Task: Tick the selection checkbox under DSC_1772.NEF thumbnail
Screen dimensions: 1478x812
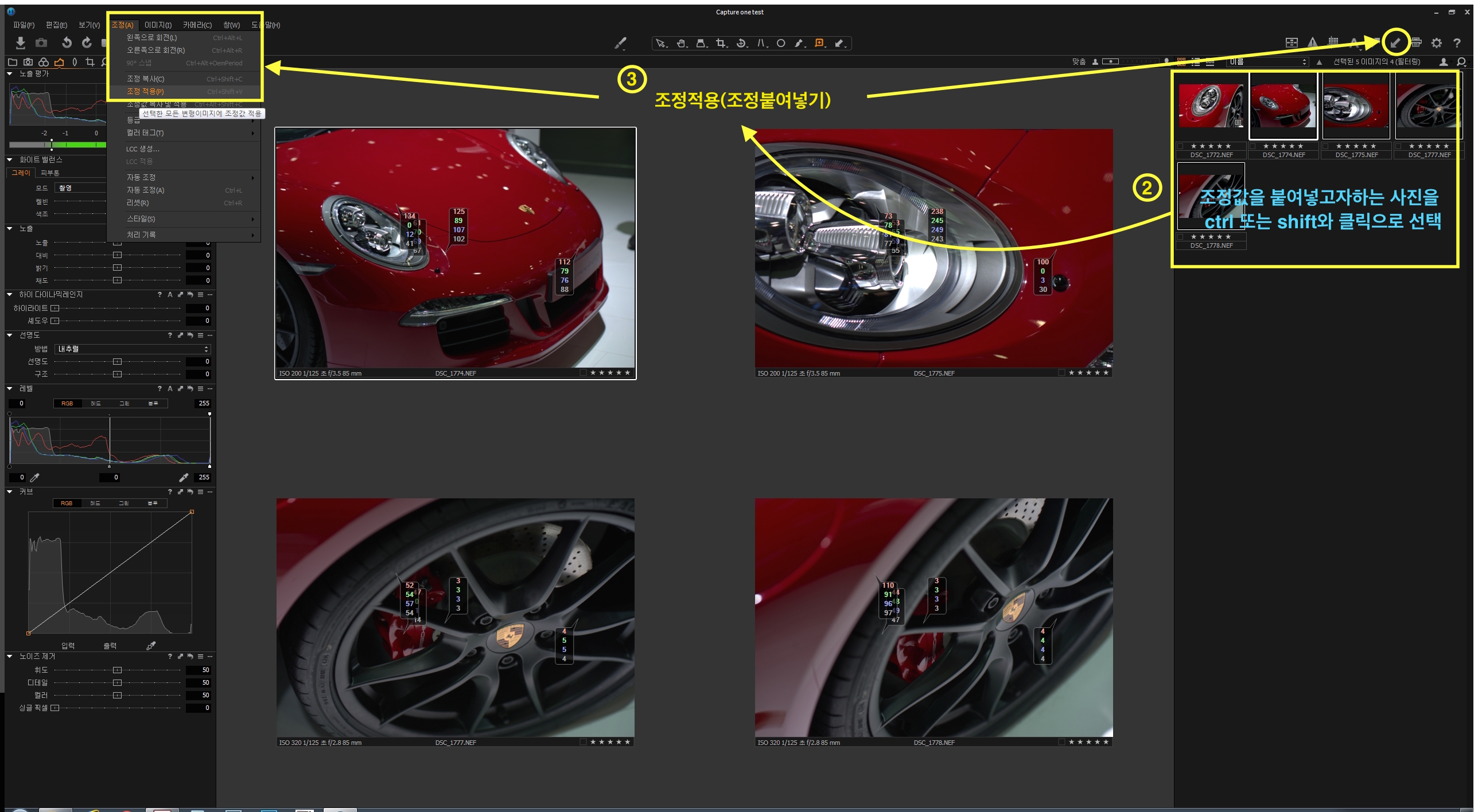Action: [1180, 146]
